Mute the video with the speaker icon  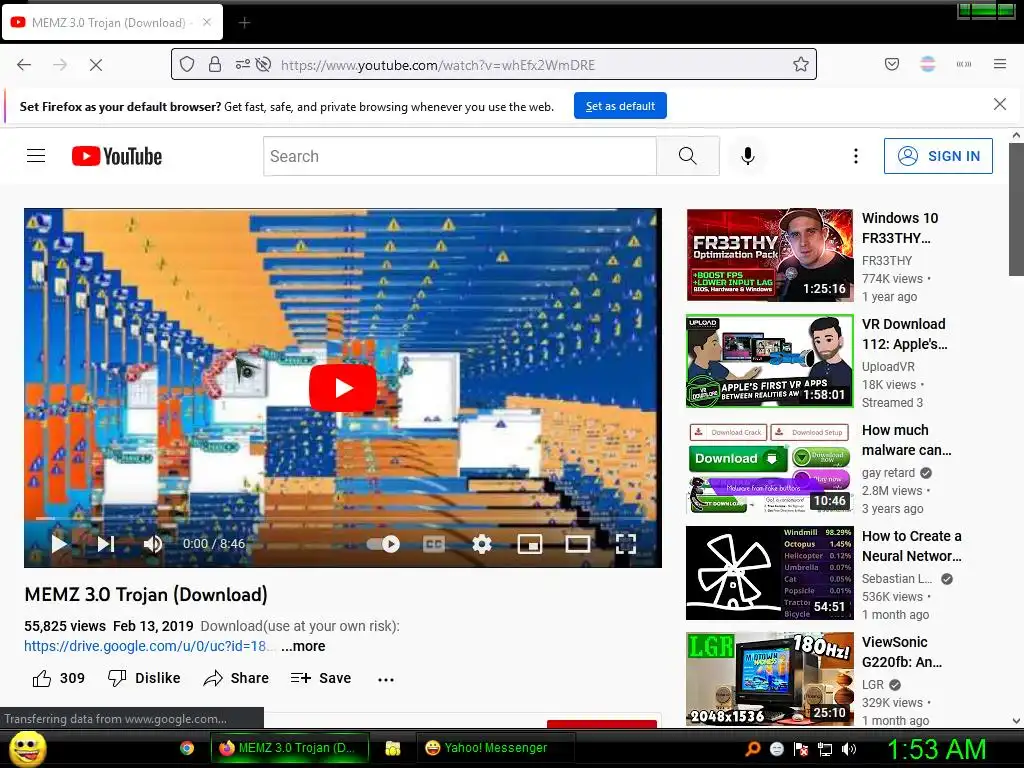coord(153,543)
